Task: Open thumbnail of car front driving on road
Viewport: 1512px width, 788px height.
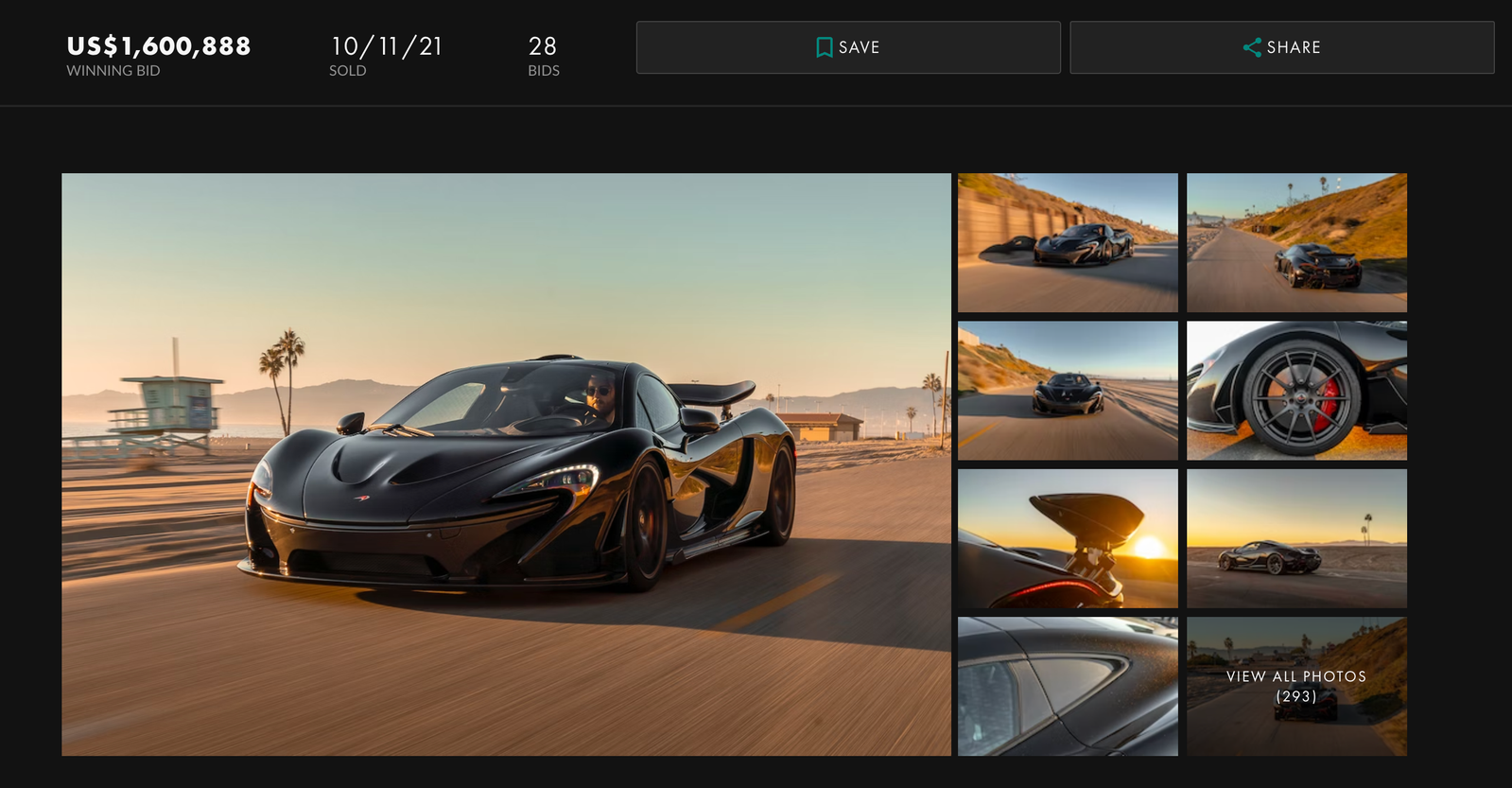Action: [1068, 391]
